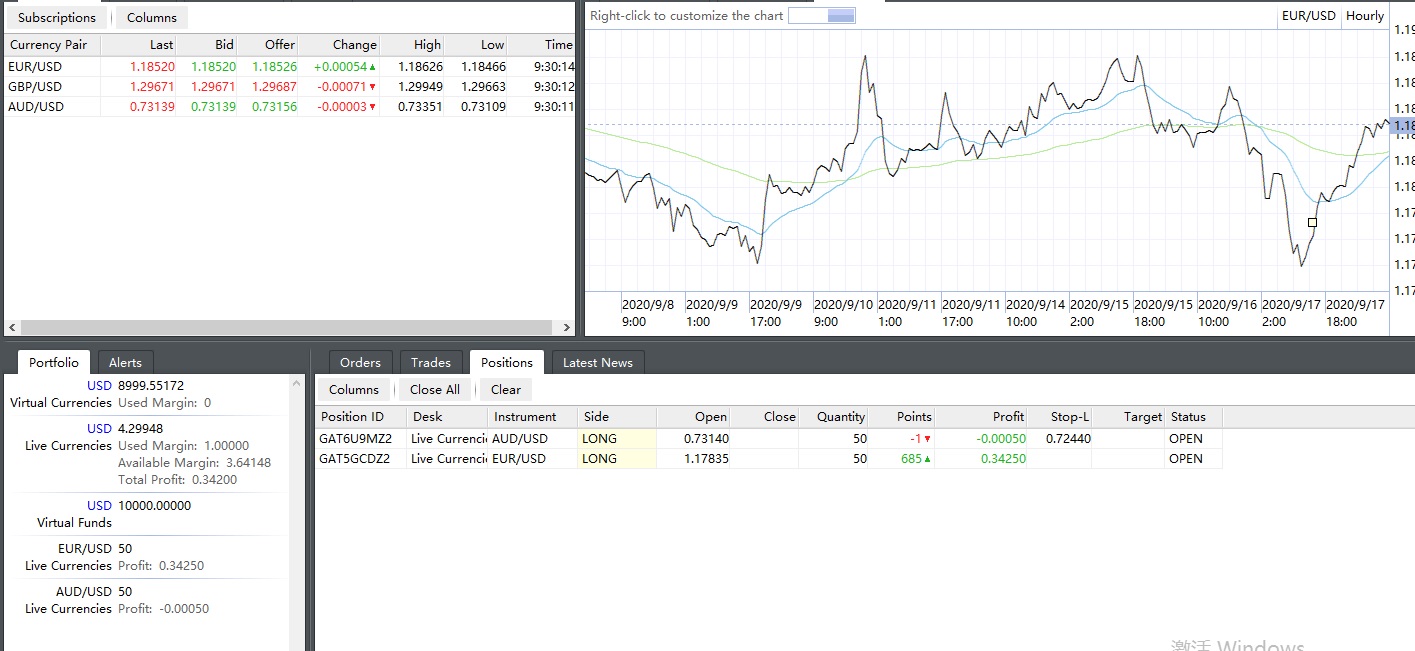Click the Stop-L column header

coord(1060,417)
